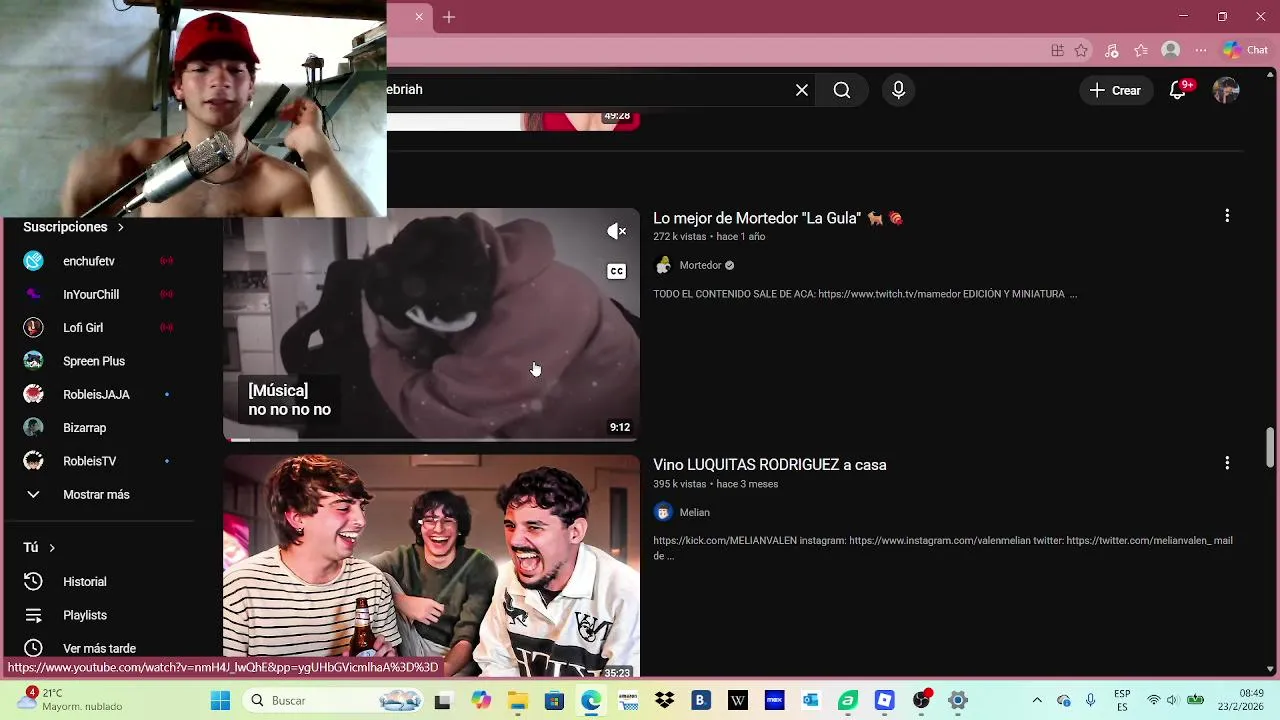Open Lofi Girl subscription
1280x720 pixels.
(98, 327)
